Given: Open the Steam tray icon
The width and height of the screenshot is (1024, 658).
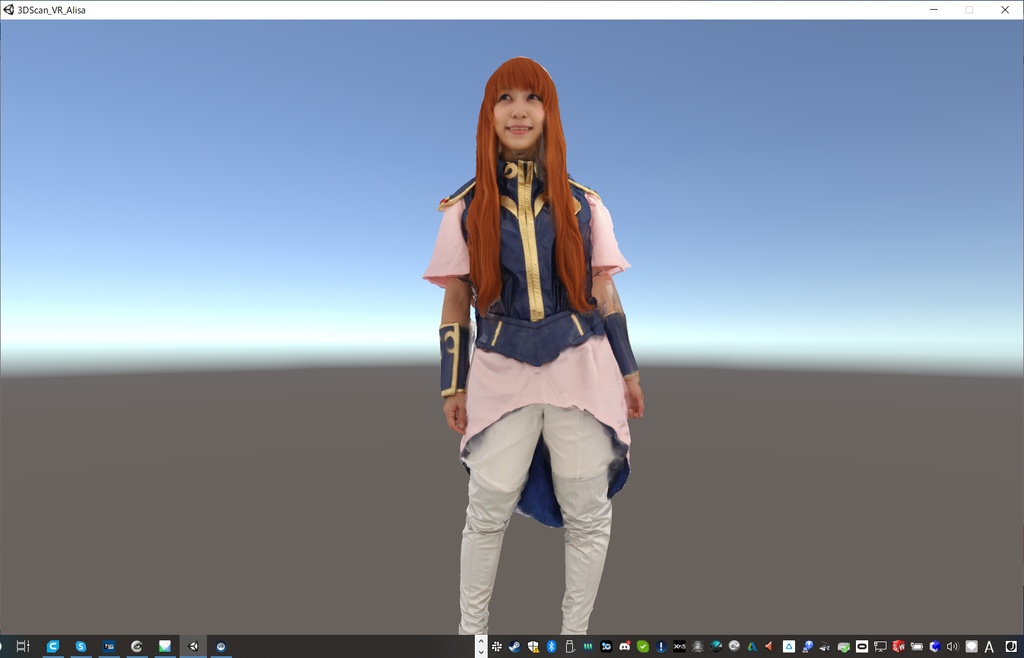Looking at the screenshot, I should (515, 646).
